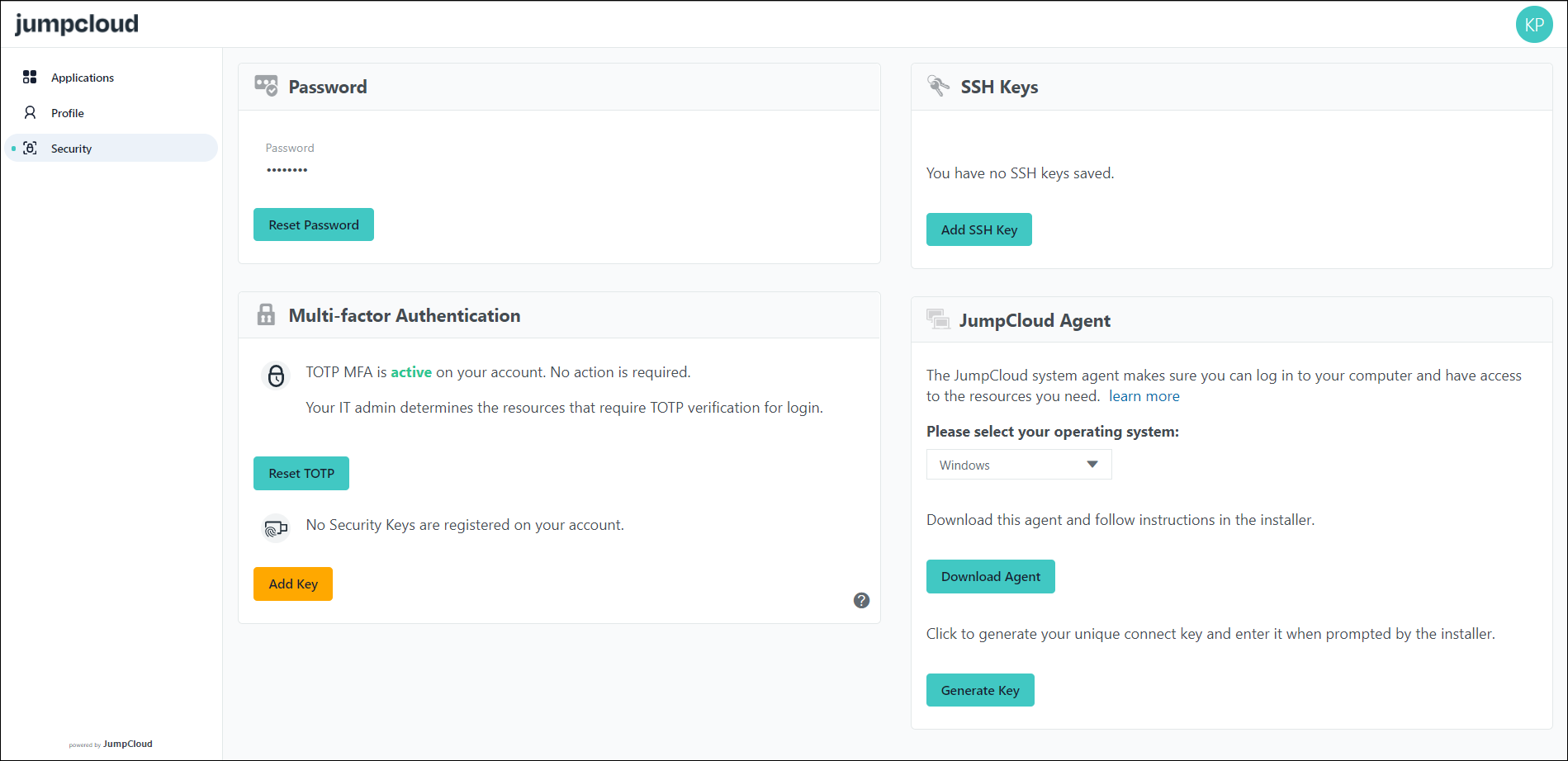
Task: Click Reset TOTP button
Action: (301, 474)
